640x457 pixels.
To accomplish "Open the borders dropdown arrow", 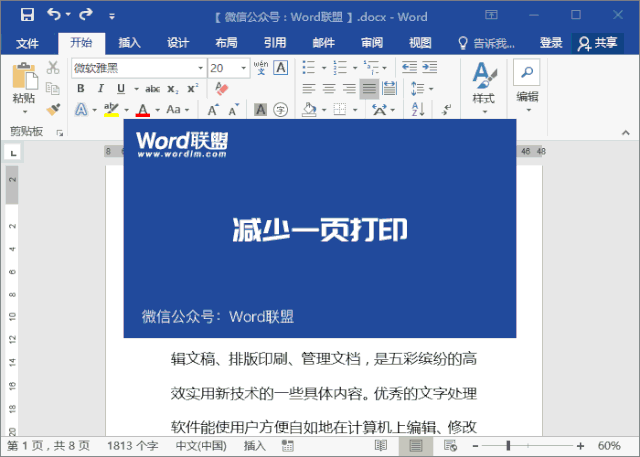I will 355,110.
